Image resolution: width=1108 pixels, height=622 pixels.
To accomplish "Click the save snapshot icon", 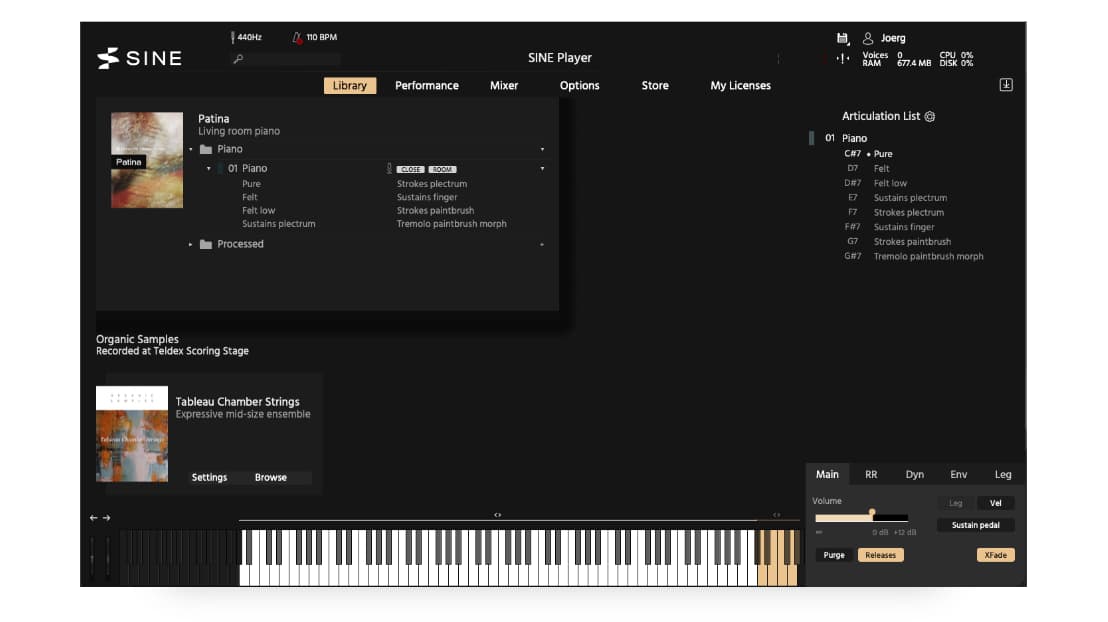I will point(842,37).
